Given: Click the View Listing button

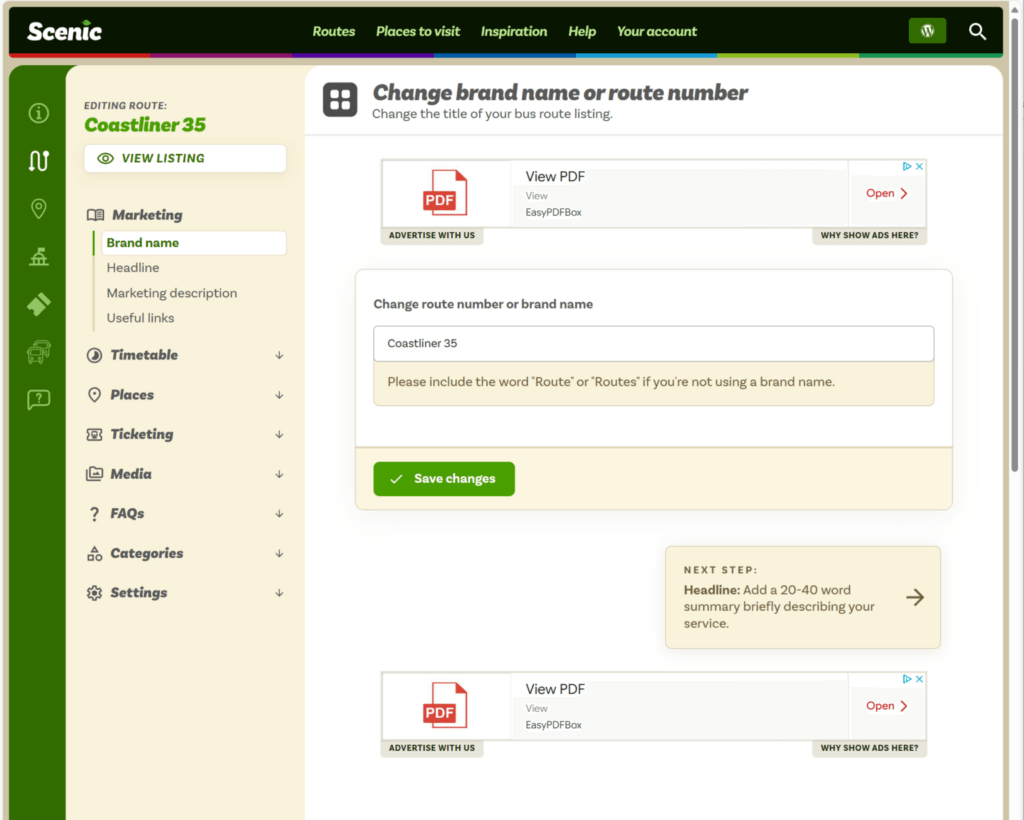Looking at the screenshot, I should 185,158.
